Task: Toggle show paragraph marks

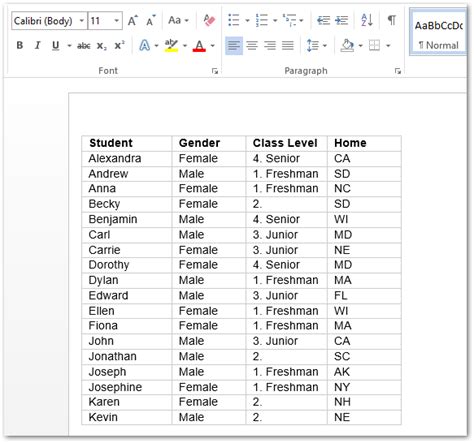Action: [x=392, y=20]
